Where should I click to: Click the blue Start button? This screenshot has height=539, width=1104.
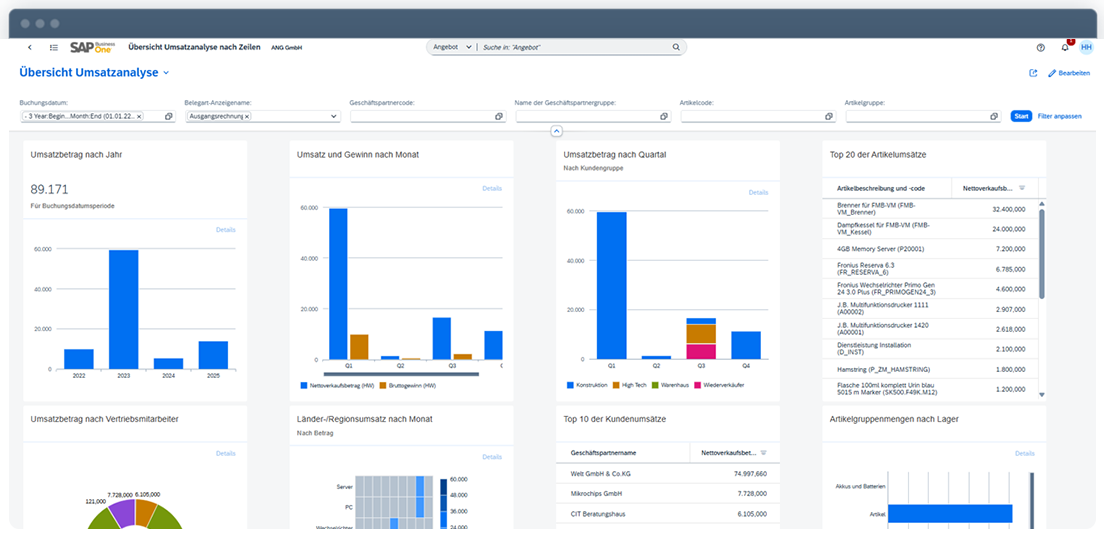[1020, 116]
